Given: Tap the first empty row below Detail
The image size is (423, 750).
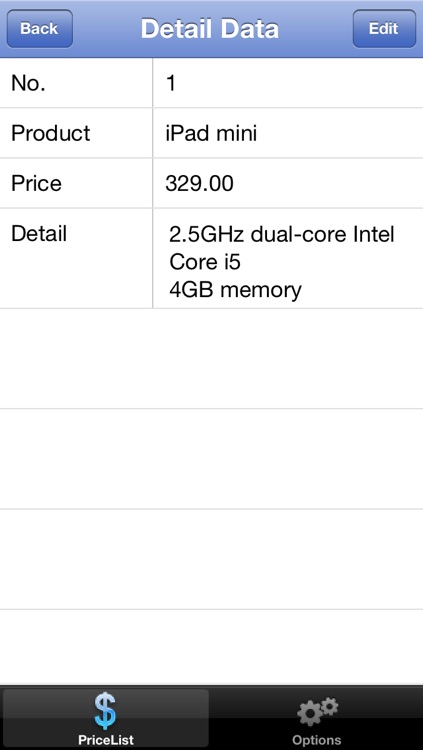Looking at the screenshot, I should click(x=212, y=359).
